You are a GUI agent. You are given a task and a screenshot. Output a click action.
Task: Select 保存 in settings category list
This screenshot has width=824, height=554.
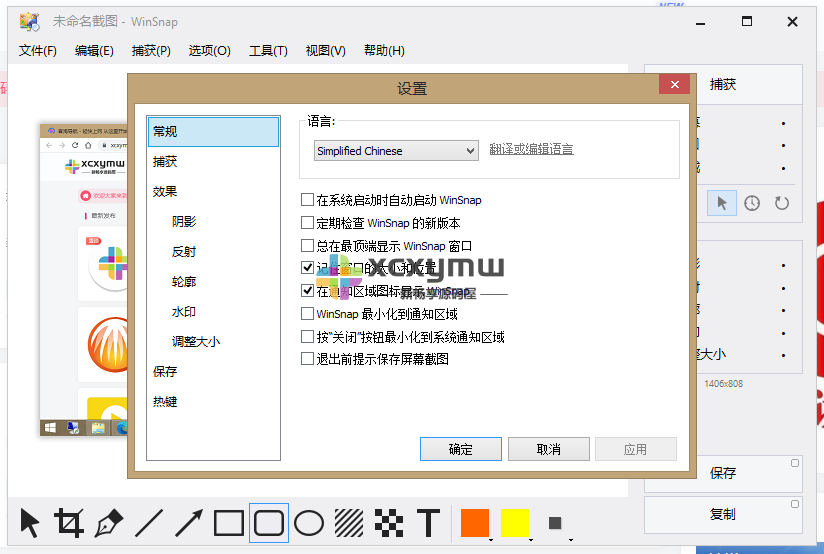pyautogui.click(x=213, y=372)
